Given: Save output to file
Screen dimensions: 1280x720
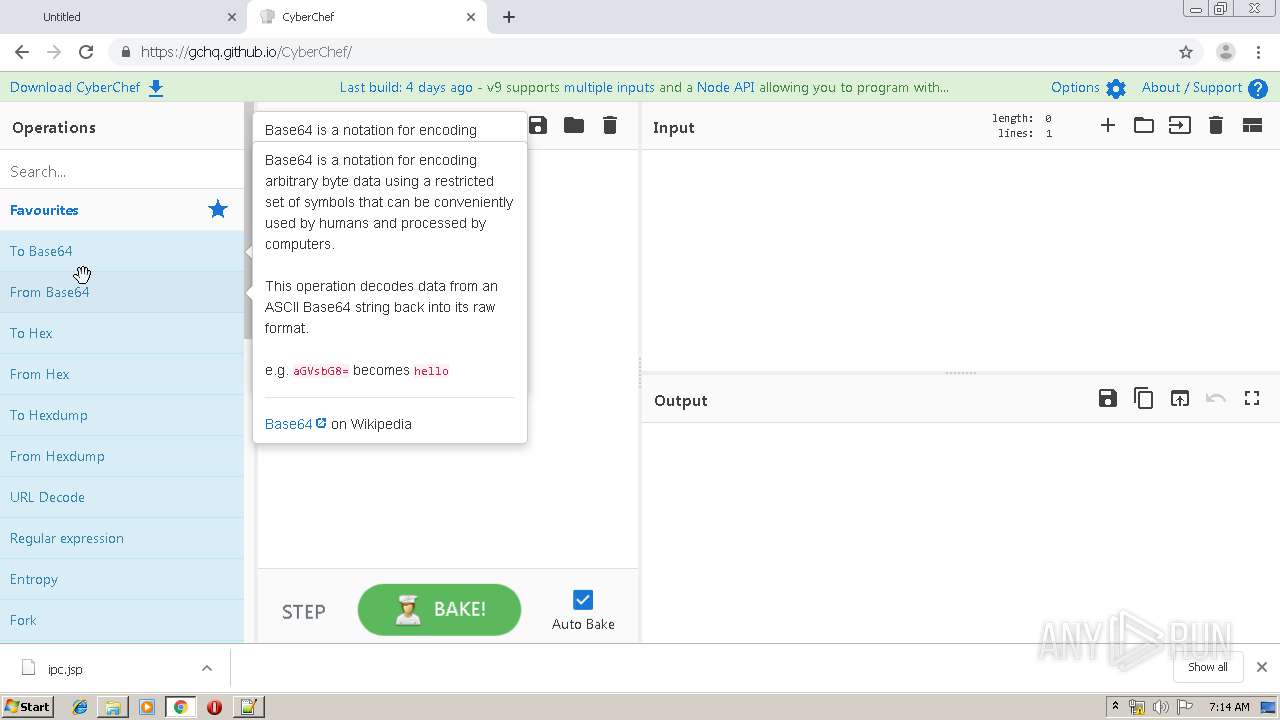Looking at the screenshot, I should click(x=1108, y=398).
